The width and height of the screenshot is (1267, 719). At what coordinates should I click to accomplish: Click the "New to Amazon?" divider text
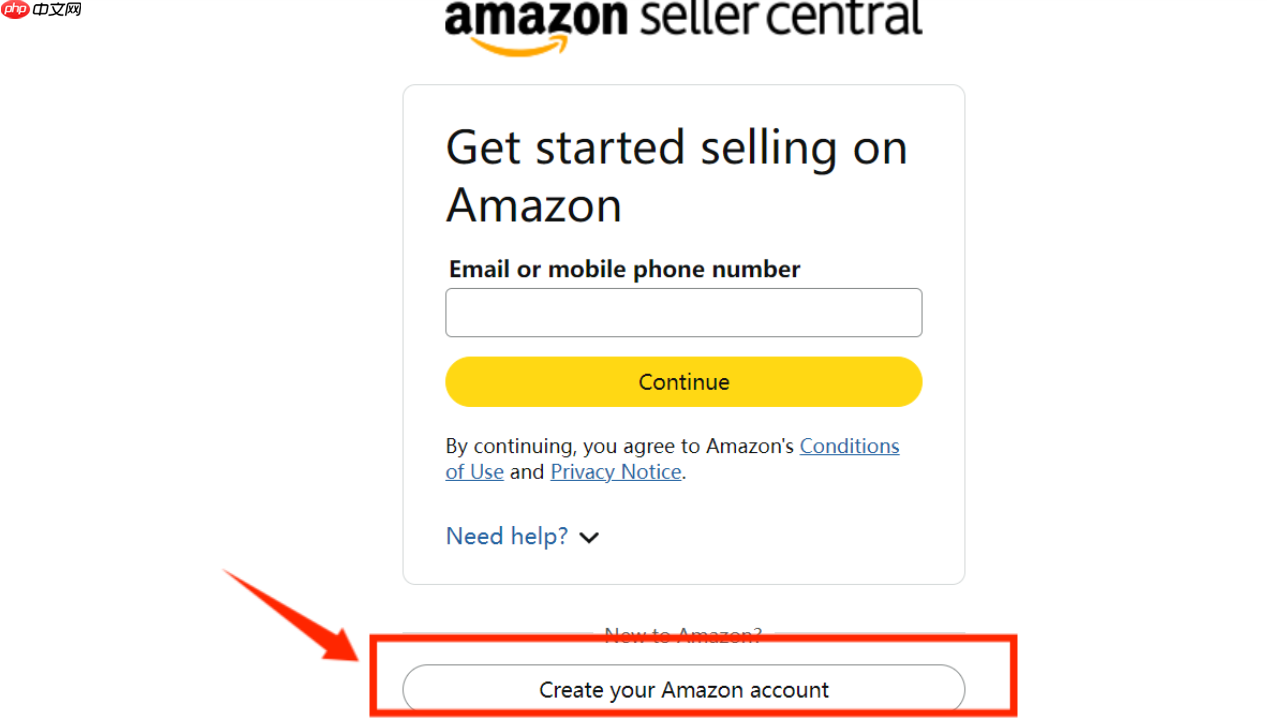pos(683,635)
